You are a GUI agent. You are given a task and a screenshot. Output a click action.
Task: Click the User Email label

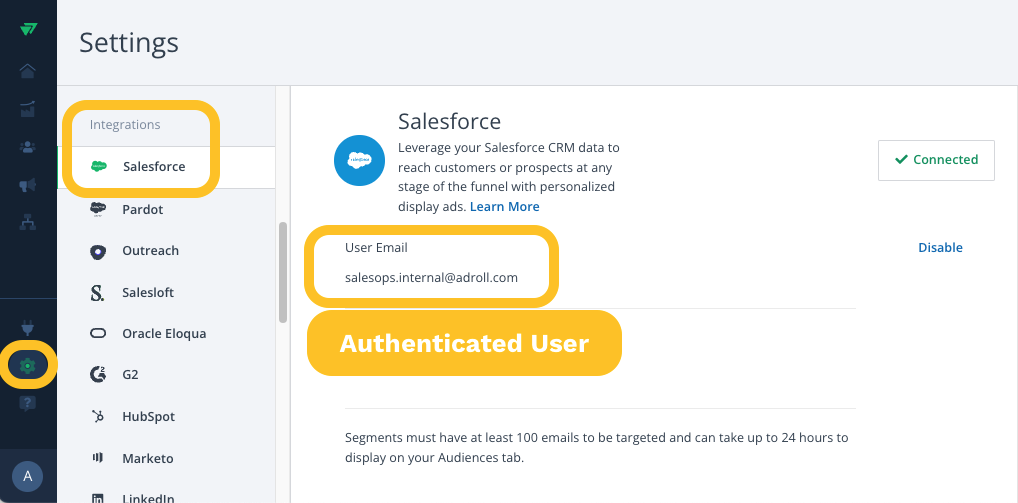376,247
